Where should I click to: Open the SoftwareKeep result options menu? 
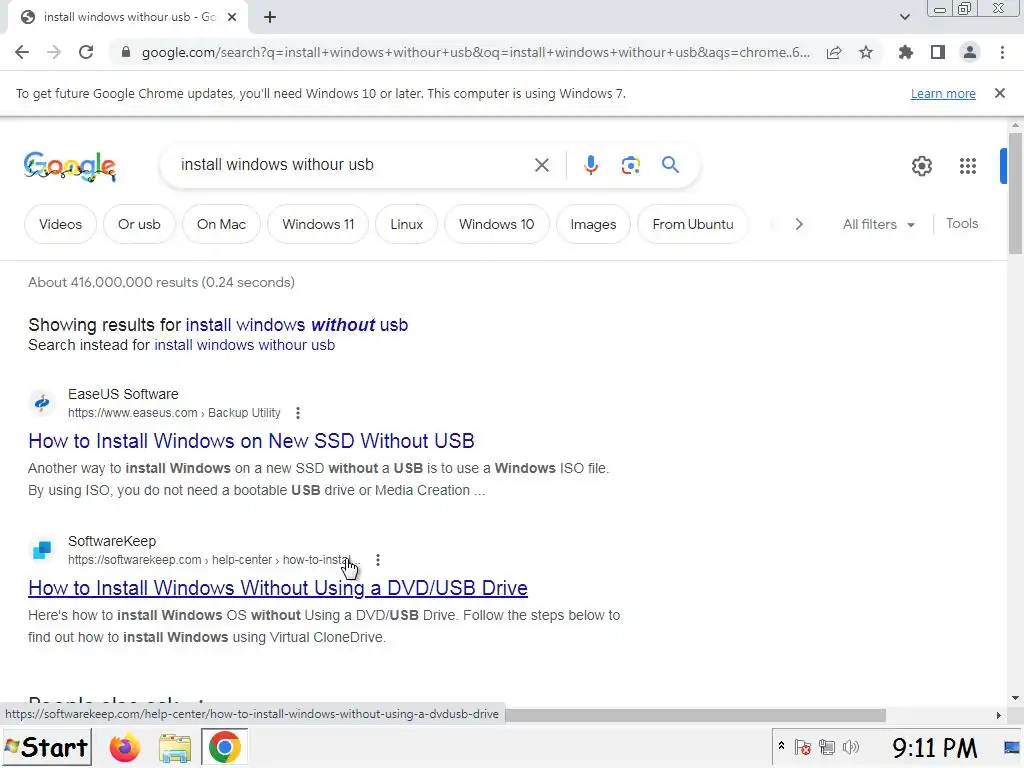[x=377, y=560]
